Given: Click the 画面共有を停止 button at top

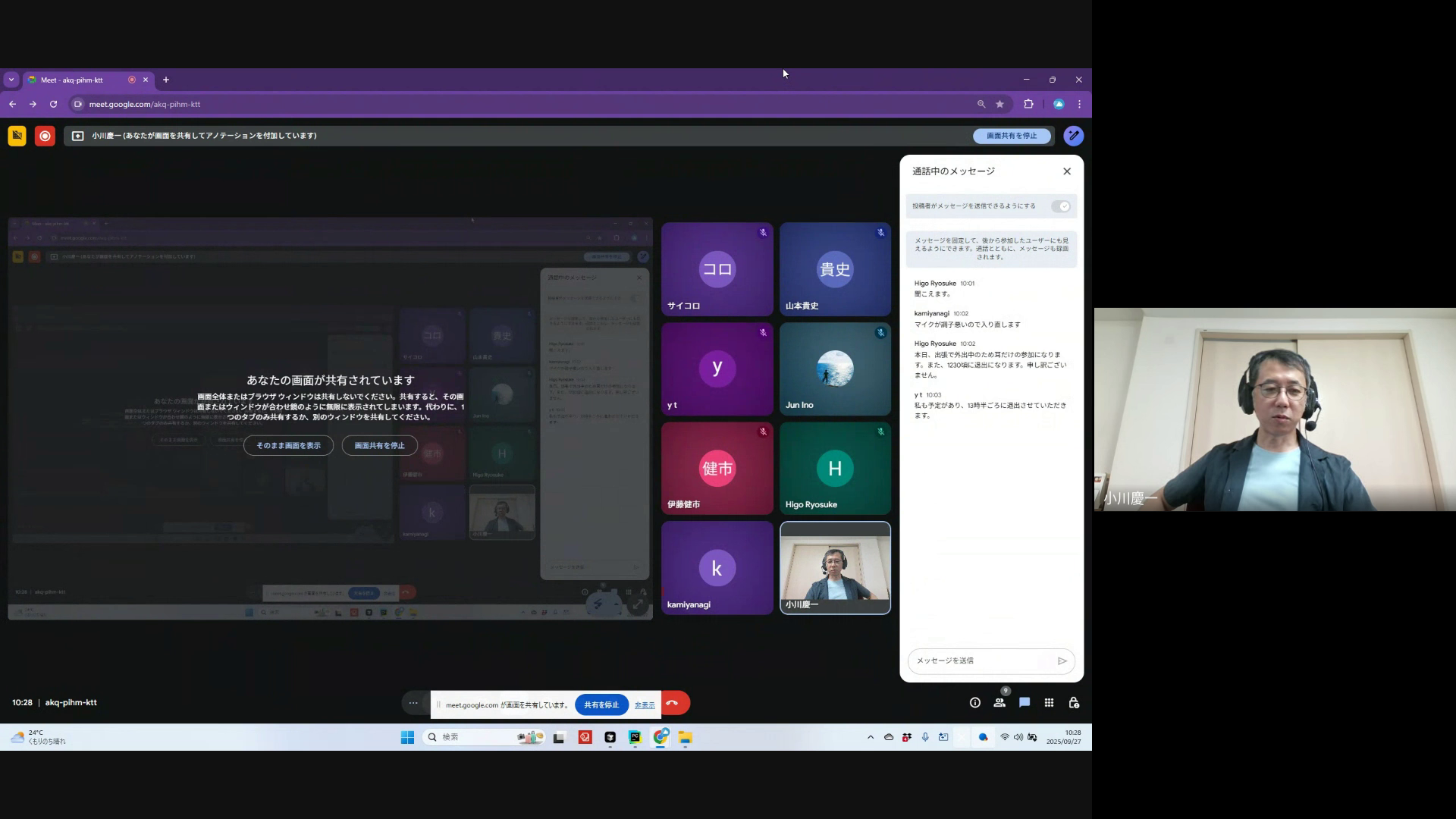Looking at the screenshot, I should tap(1012, 136).
